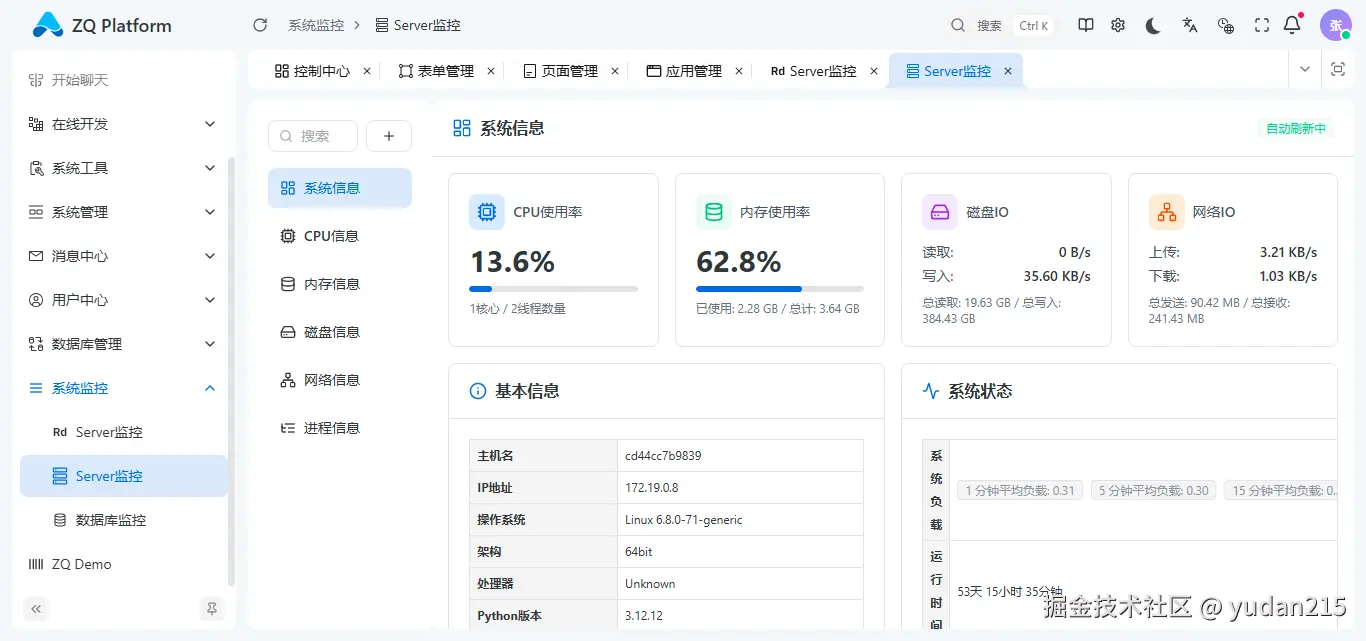Expand the 系统工具 menu
The height and width of the screenshot is (641, 1366).
click(124, 168)
